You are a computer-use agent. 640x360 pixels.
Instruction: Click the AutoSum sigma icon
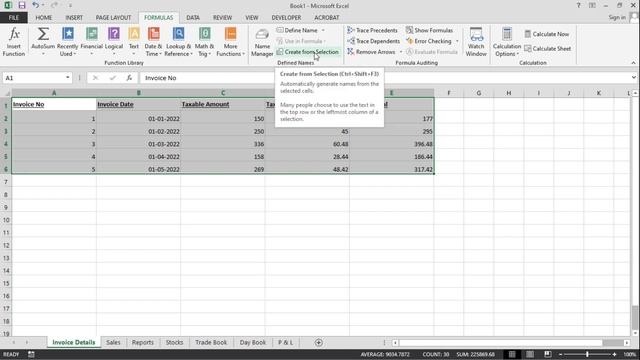click(43, 34)
